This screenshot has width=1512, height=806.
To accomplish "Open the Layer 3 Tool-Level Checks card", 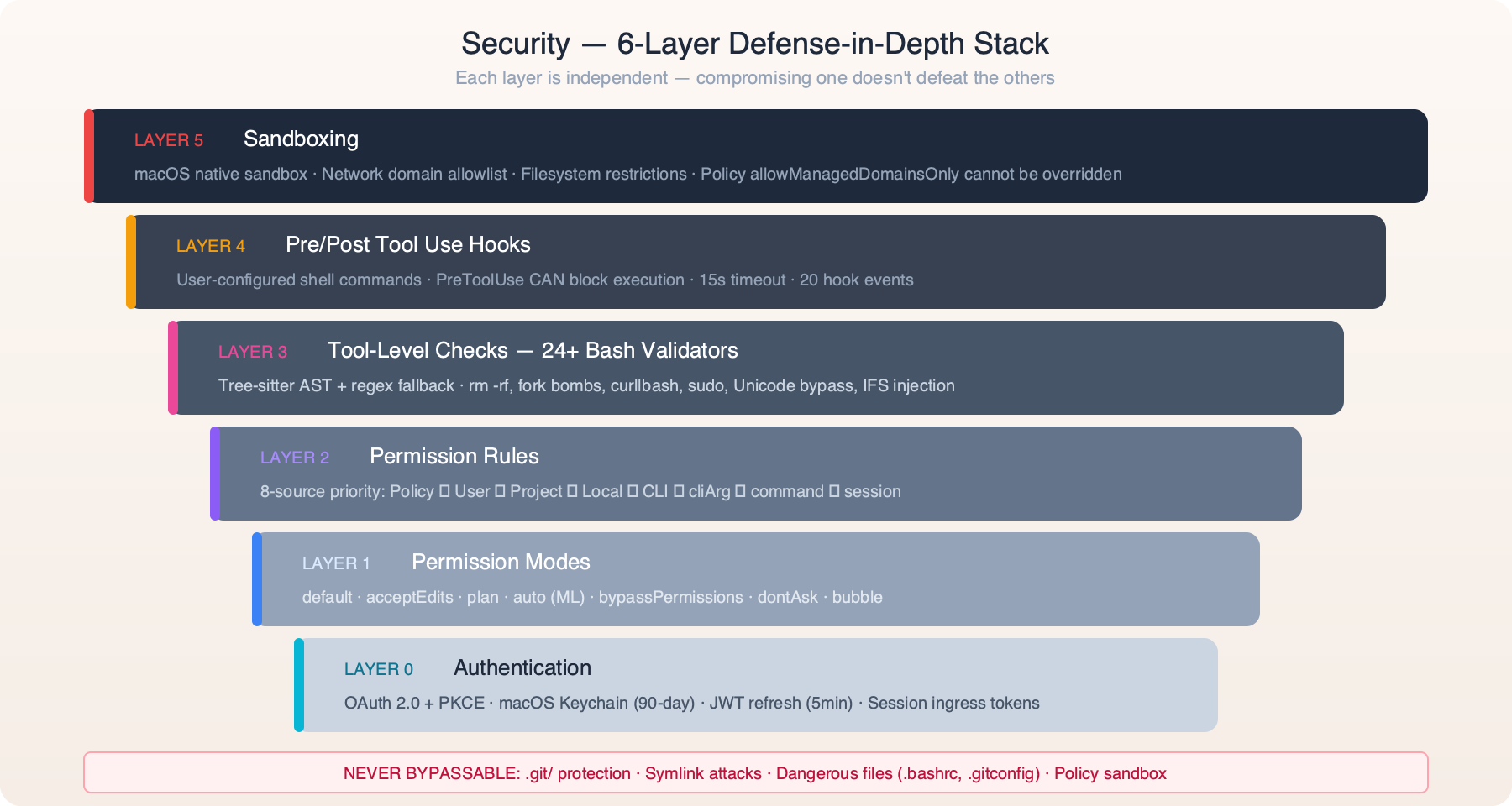I will click(x=756, y=367).
